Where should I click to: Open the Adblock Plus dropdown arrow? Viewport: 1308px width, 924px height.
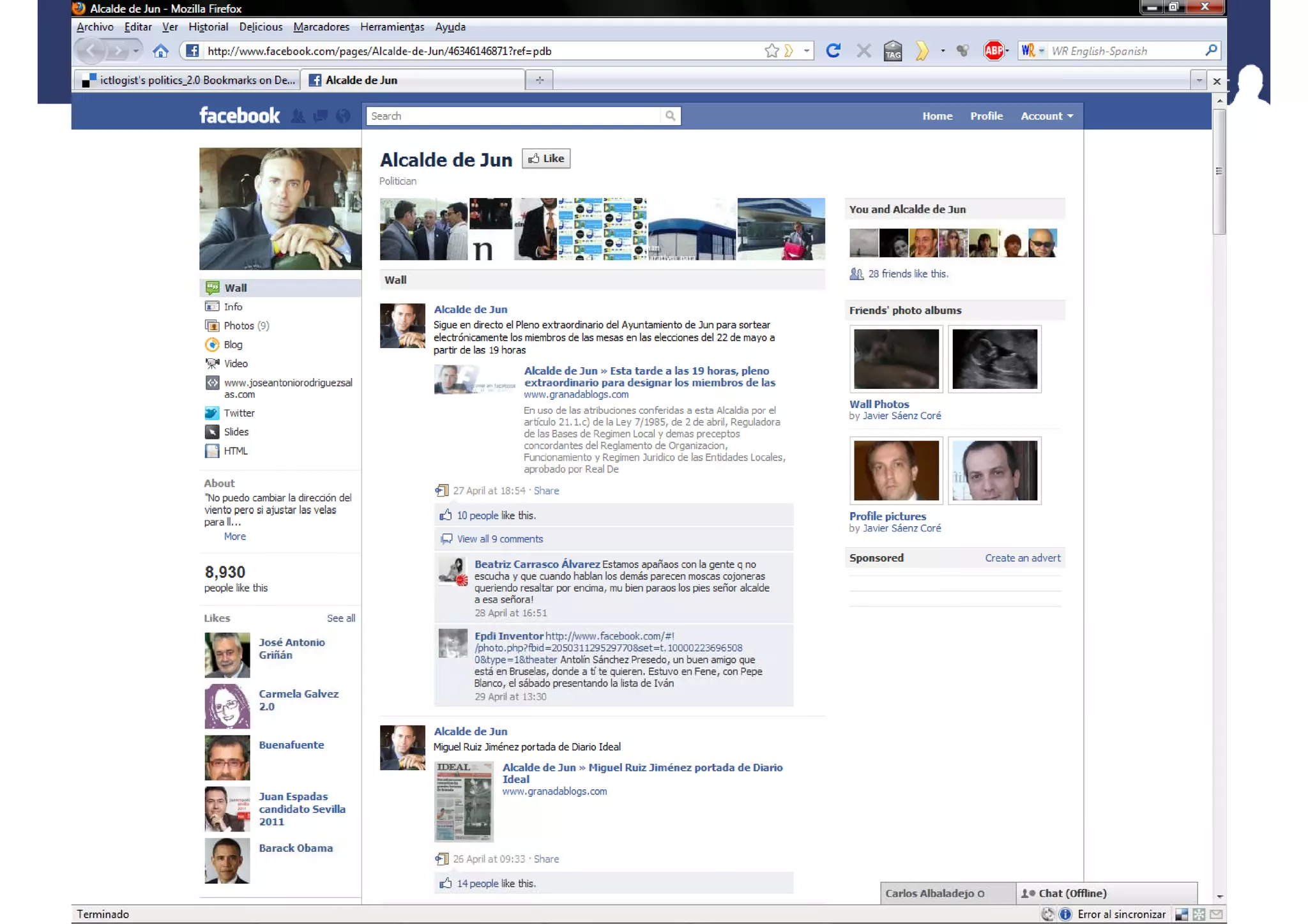pyautogui.click(x=1007, y=50)
